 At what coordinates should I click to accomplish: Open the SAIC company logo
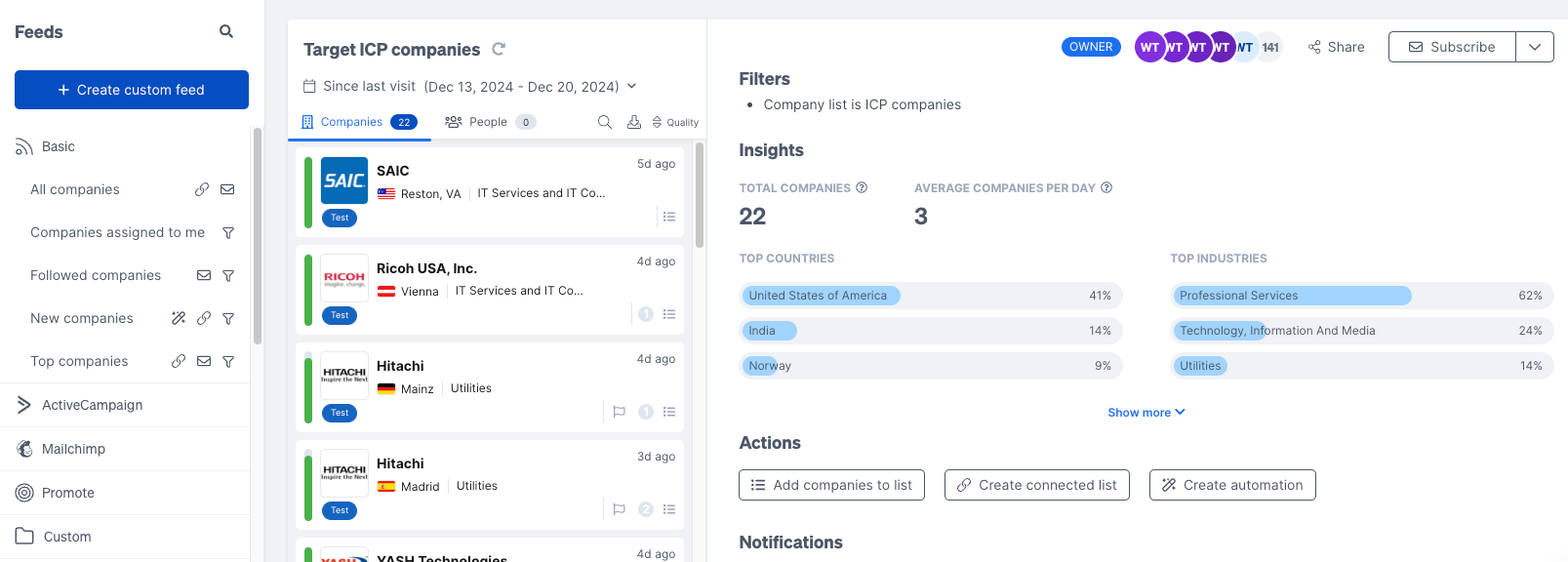click(x=344, y=181)
